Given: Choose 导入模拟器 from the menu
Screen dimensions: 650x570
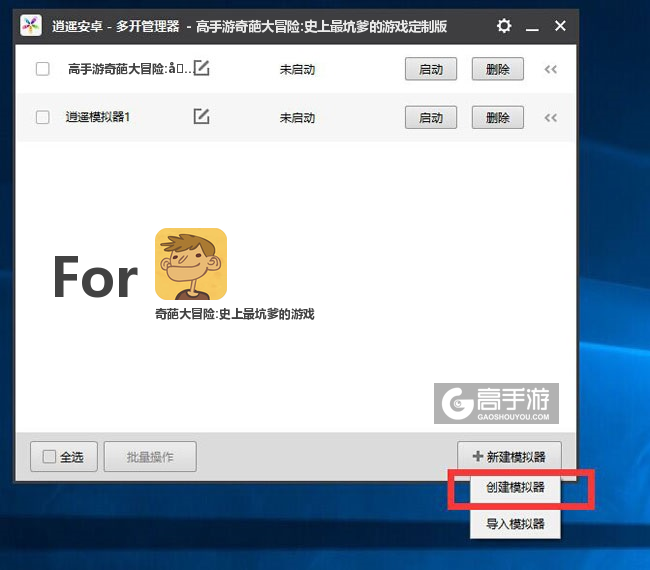Looking at the screenshot, I should [515, 524].
